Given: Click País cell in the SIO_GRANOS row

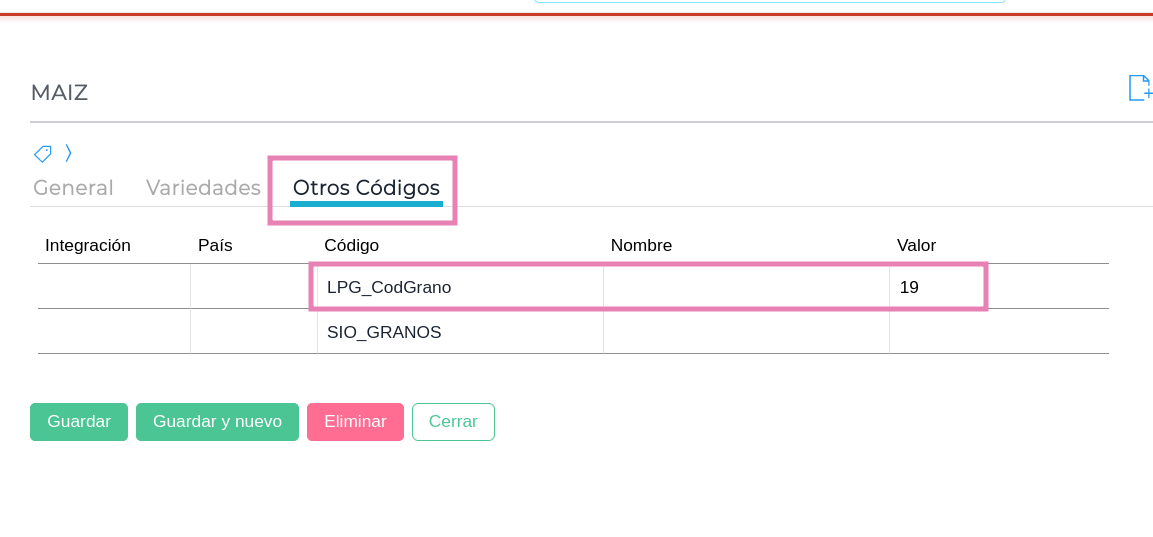Looking at the screenshot, I should point(253,332).
